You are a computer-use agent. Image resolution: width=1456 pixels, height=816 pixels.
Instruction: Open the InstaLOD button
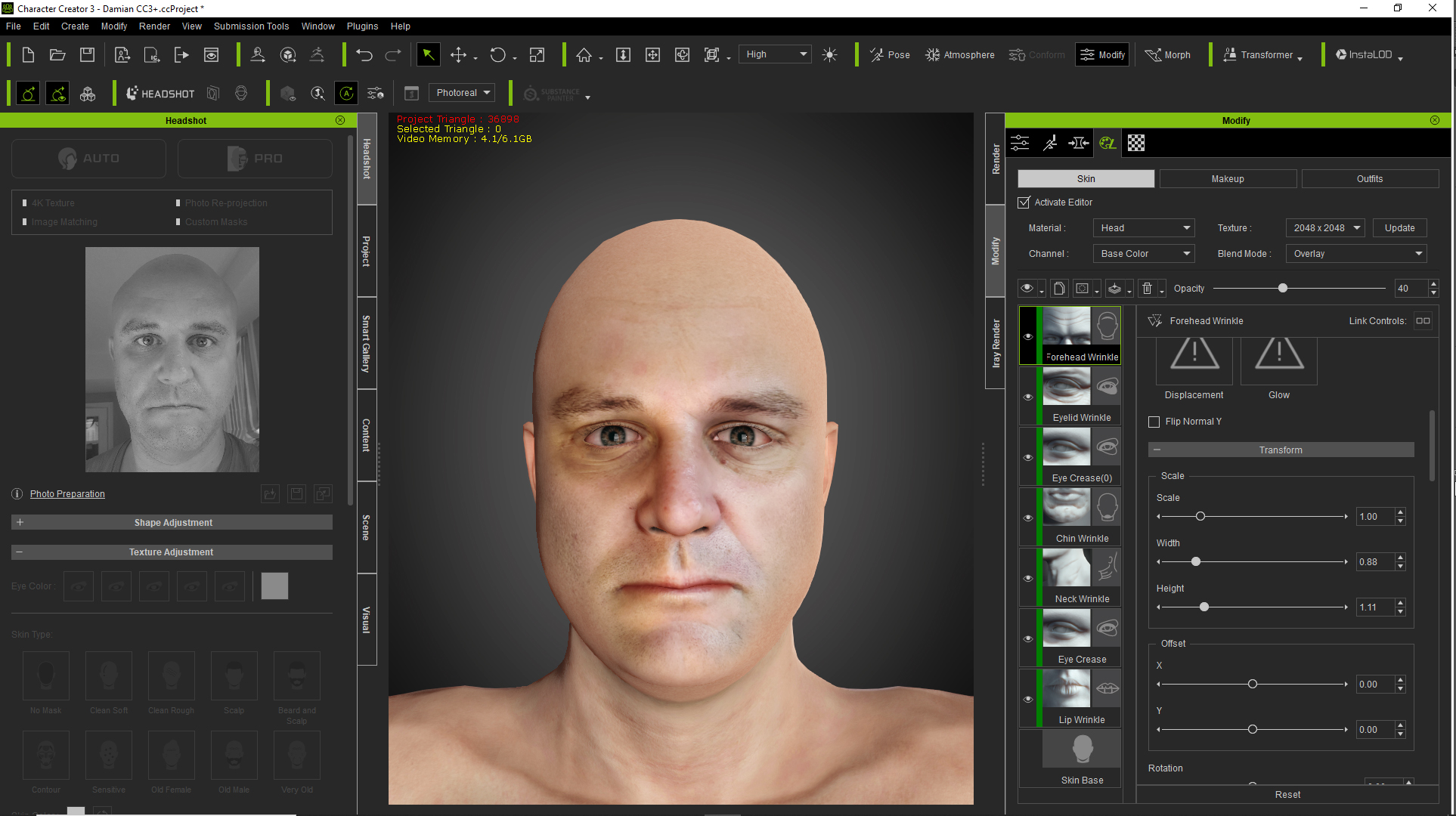(1368, 54)
